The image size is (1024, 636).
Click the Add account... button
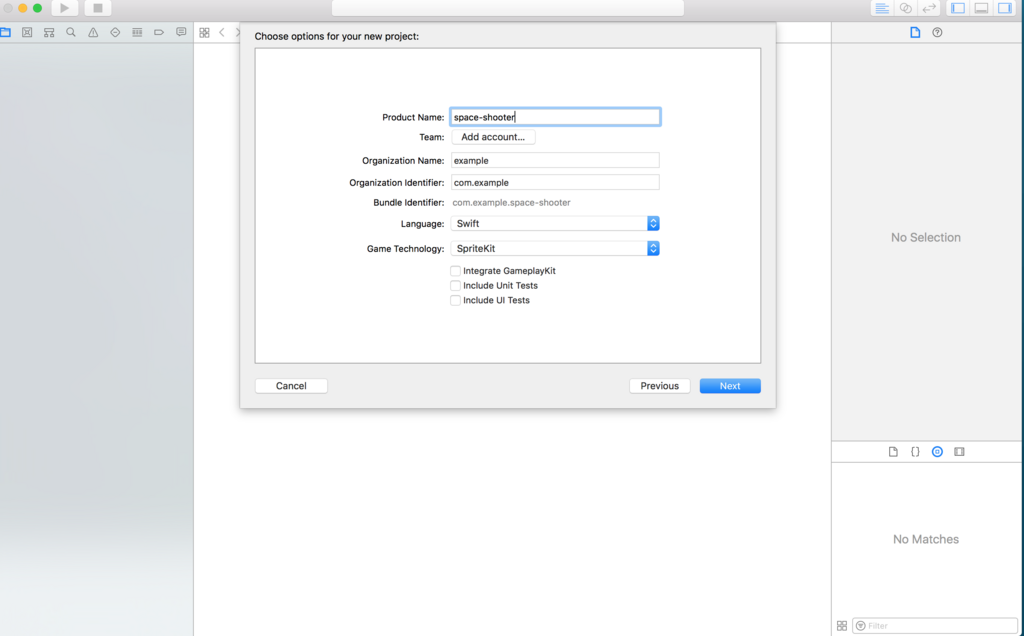493,137
